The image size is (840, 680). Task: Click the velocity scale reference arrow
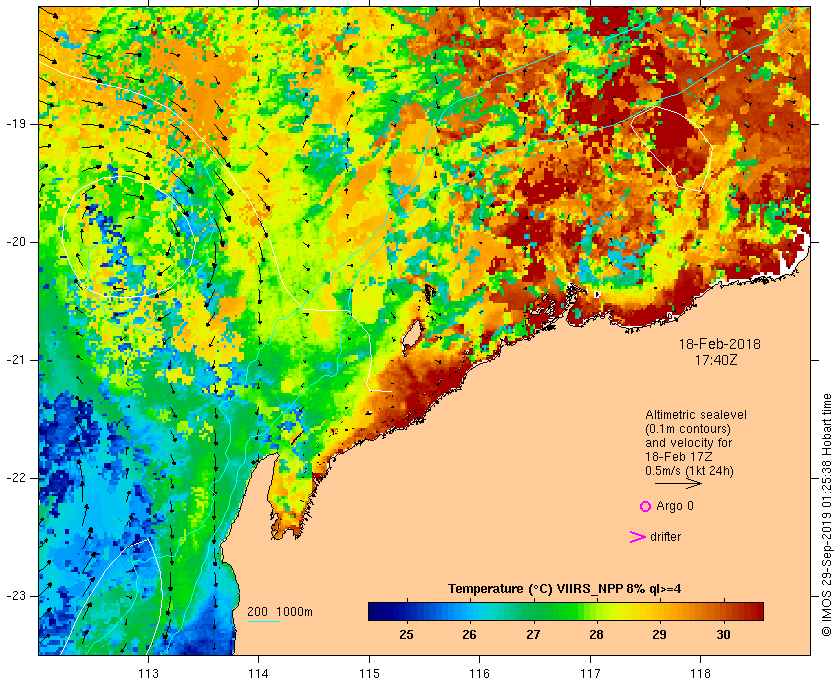[678, 483]
